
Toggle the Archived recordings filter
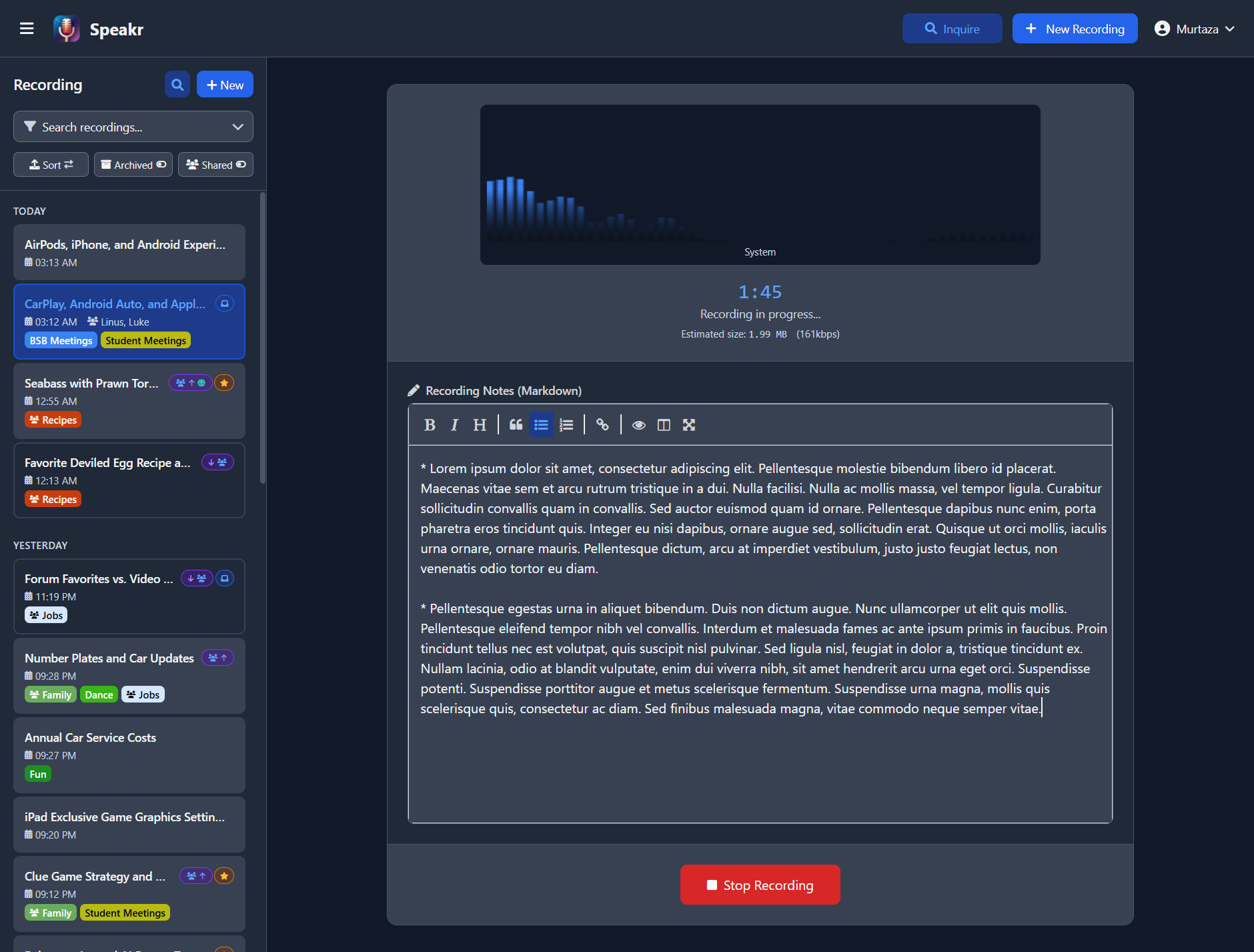(x=133, y=165)
